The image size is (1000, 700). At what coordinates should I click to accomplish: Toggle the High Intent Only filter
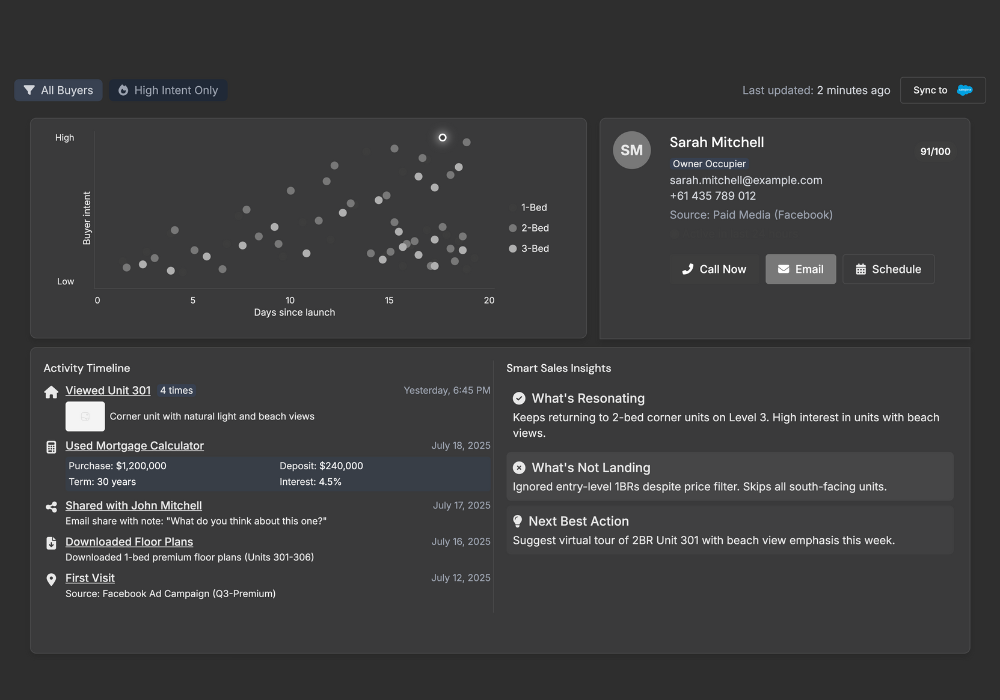[168, 90]
